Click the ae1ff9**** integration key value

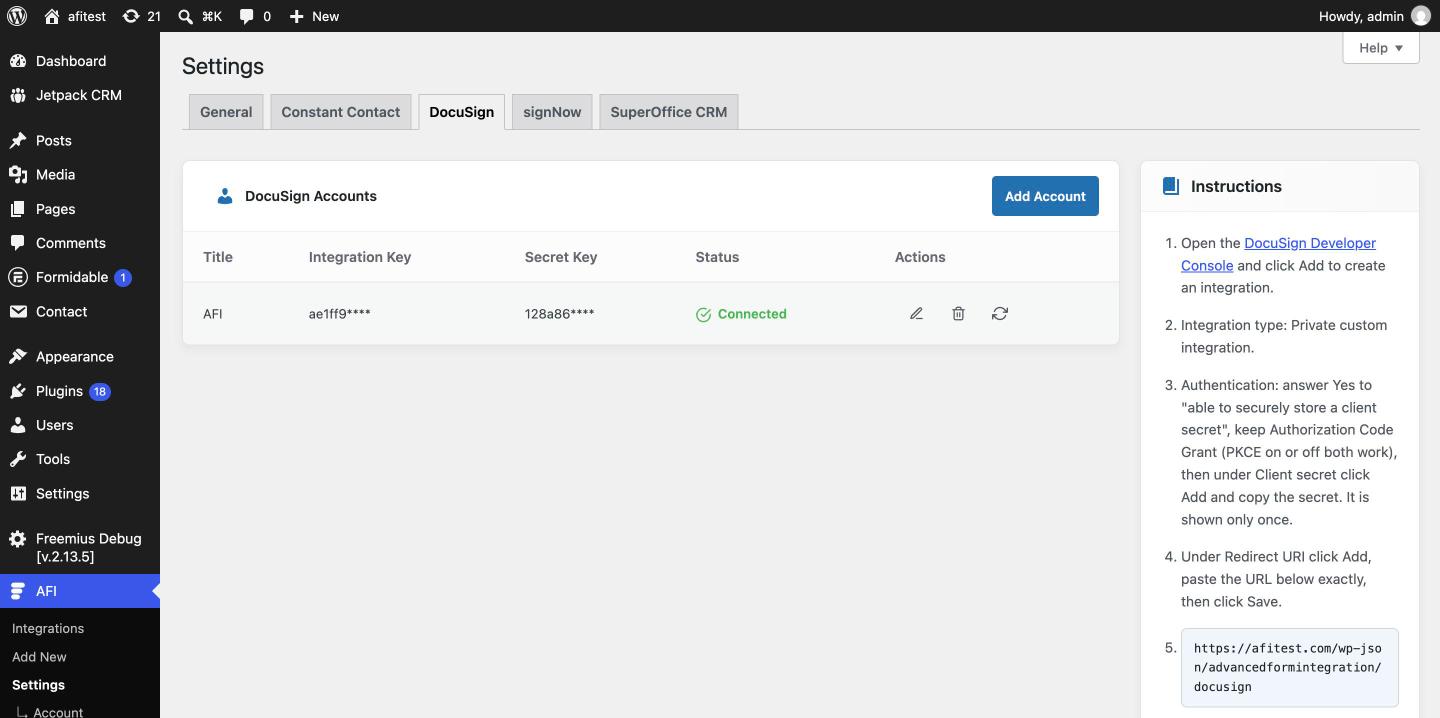click(x=340, y=314)
